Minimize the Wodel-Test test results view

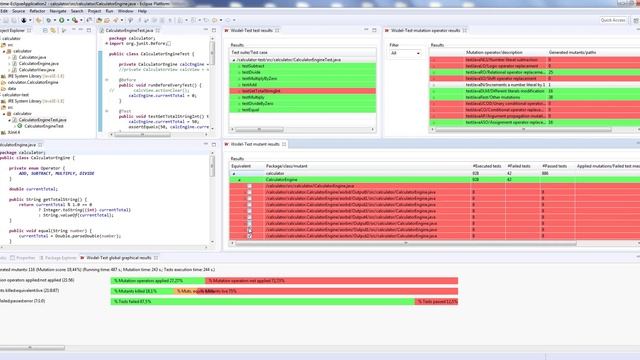(x=366, y=30)
